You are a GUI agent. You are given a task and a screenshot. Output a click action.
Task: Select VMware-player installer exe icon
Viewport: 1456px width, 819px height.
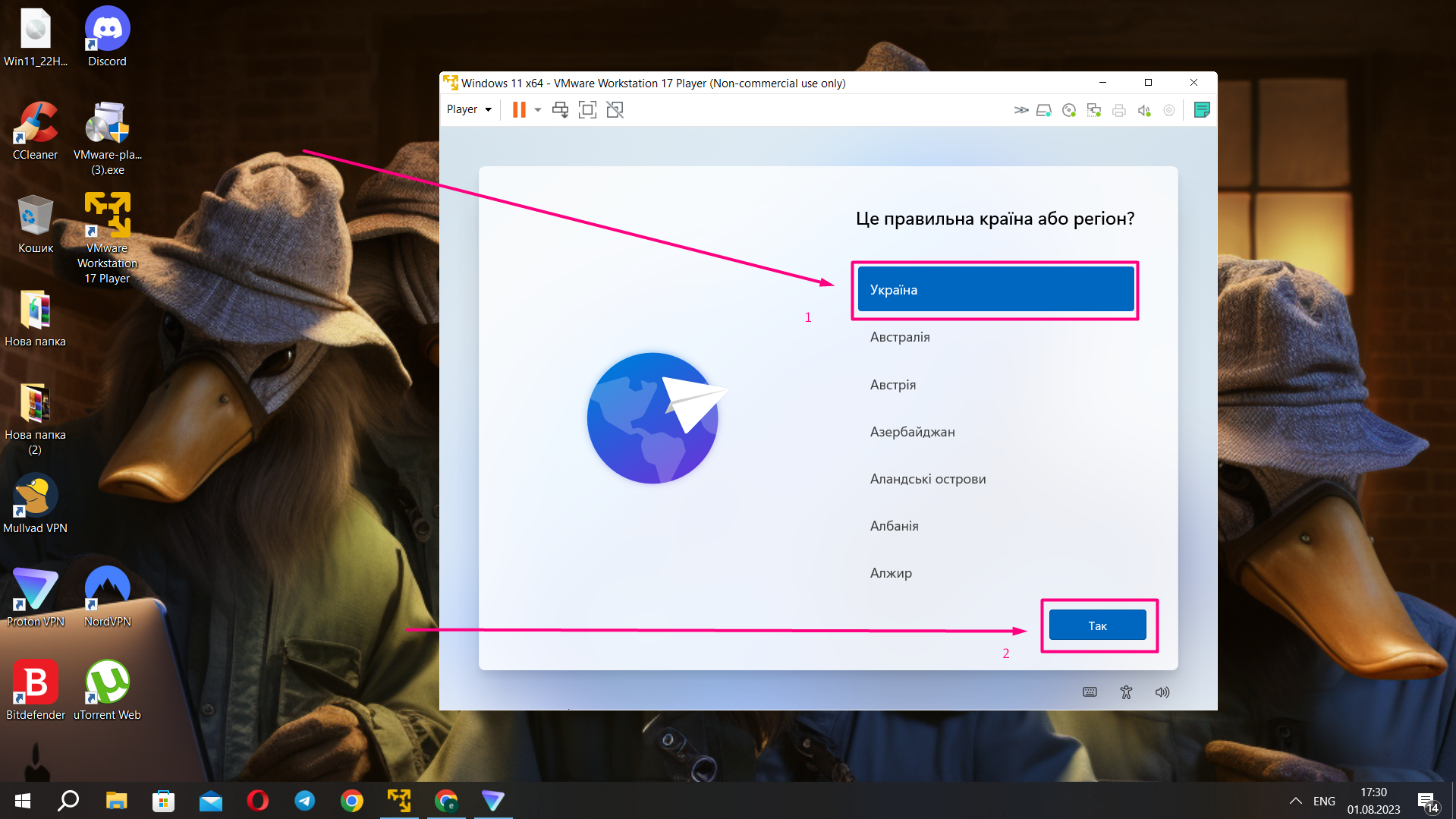tap(107, 138)
